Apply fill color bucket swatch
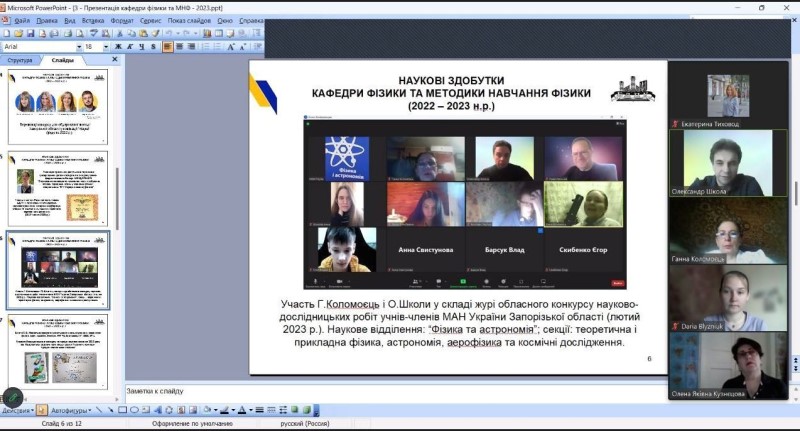Image resolution: width=800 pixels, height=431 pixels. (207, 410)
